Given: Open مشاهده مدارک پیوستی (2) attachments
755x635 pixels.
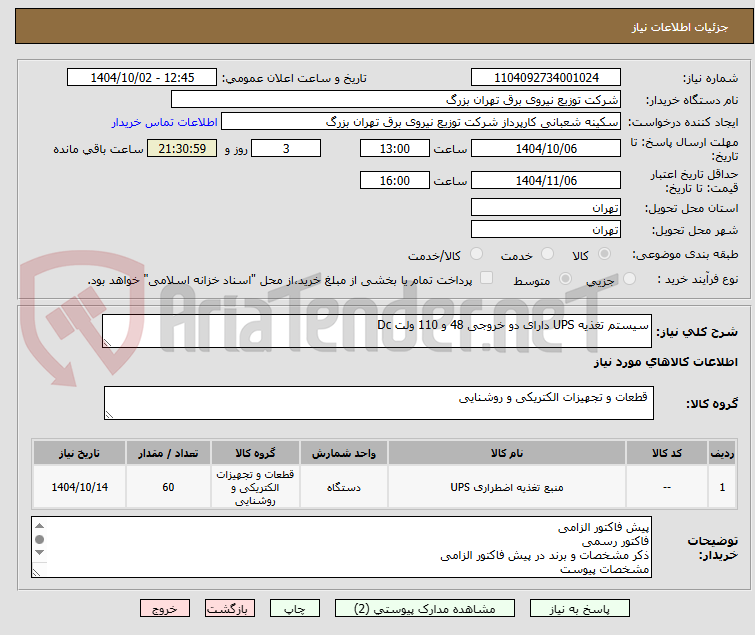Looking at the screenshot, I should tap(425, 609).
